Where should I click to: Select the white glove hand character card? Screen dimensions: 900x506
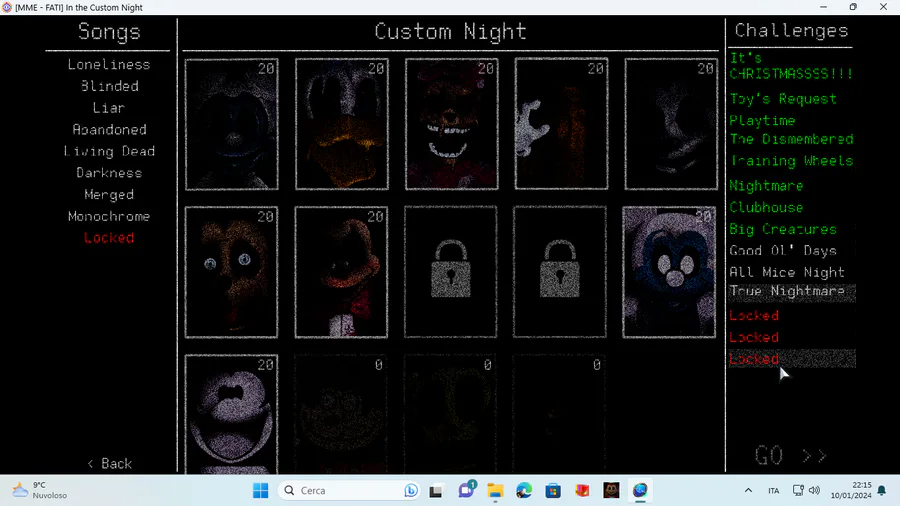tap(561, 124)
